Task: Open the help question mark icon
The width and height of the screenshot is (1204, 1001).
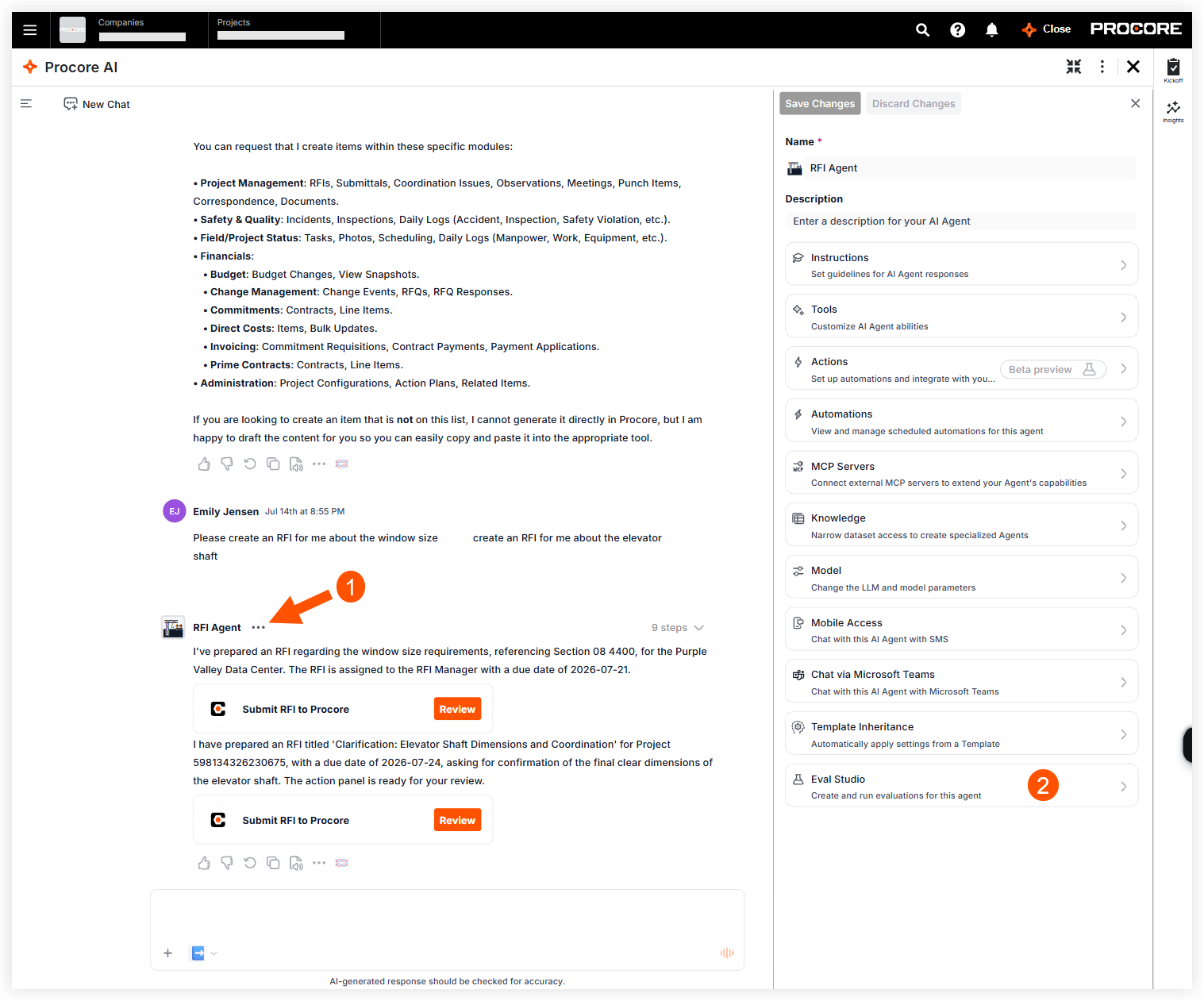Action: [x=958, y=30]
